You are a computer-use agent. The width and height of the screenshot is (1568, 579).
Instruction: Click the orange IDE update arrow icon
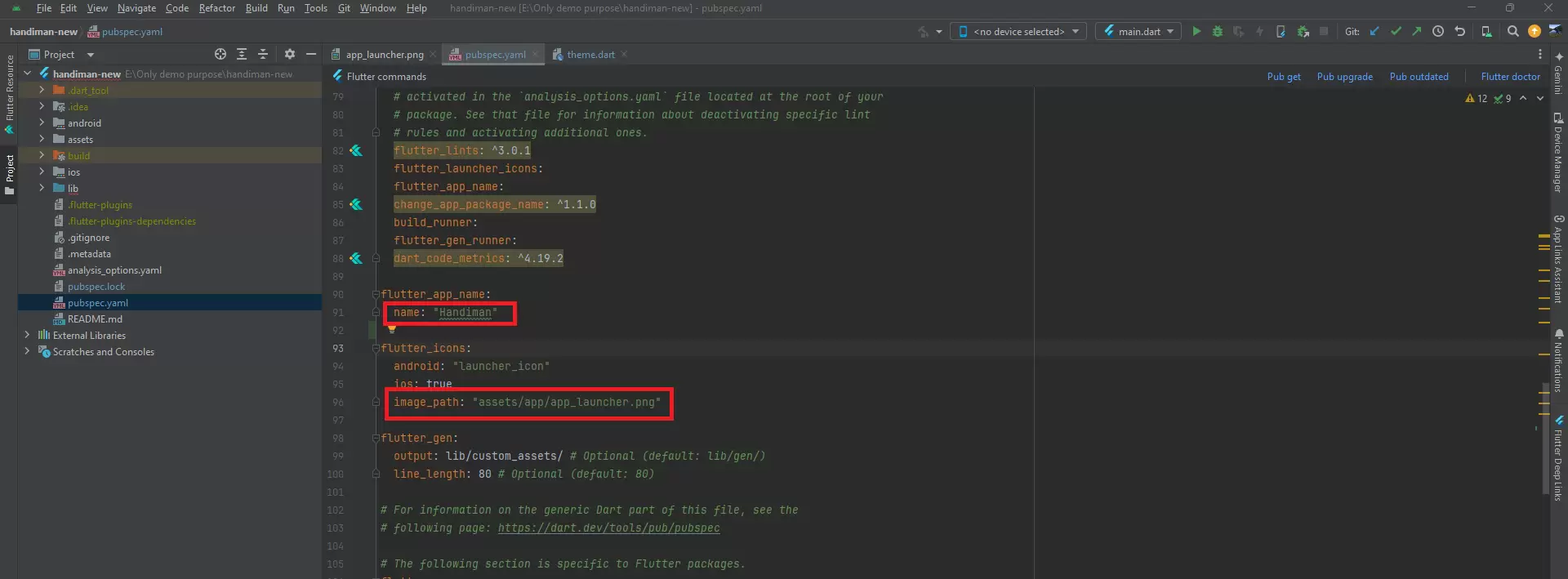1535,31
